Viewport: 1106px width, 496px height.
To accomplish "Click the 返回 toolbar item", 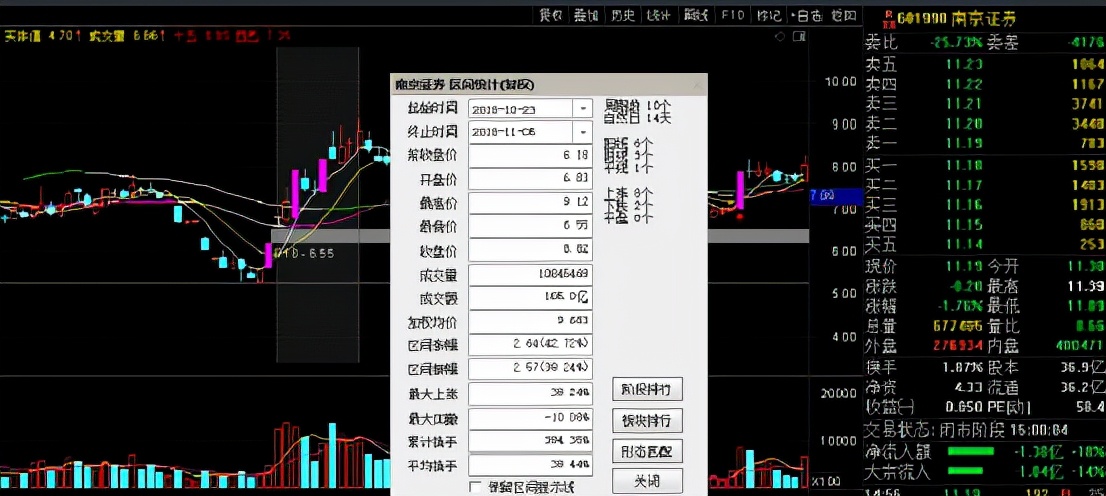I will click(843, 16).
